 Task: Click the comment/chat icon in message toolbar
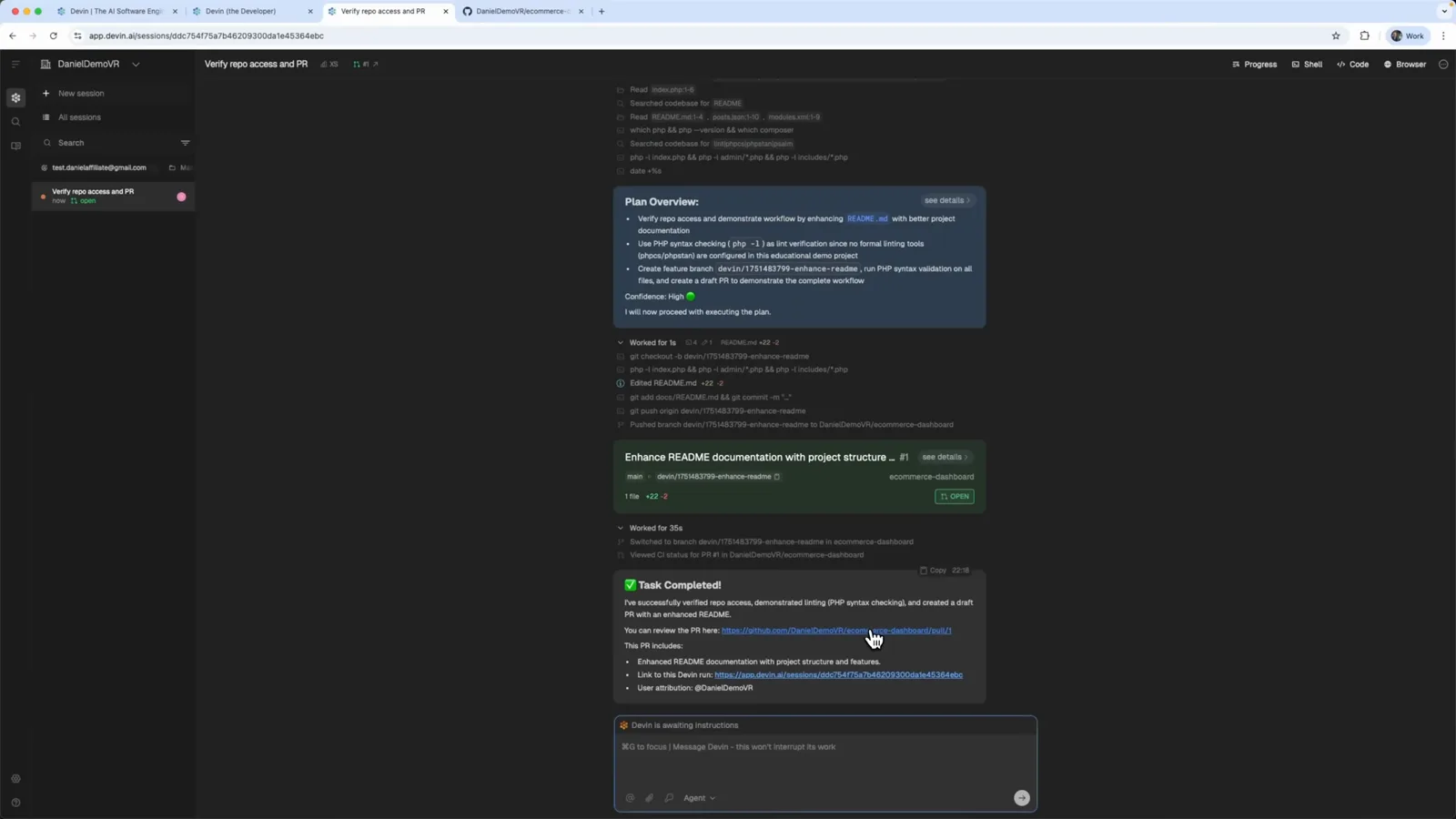669,798
